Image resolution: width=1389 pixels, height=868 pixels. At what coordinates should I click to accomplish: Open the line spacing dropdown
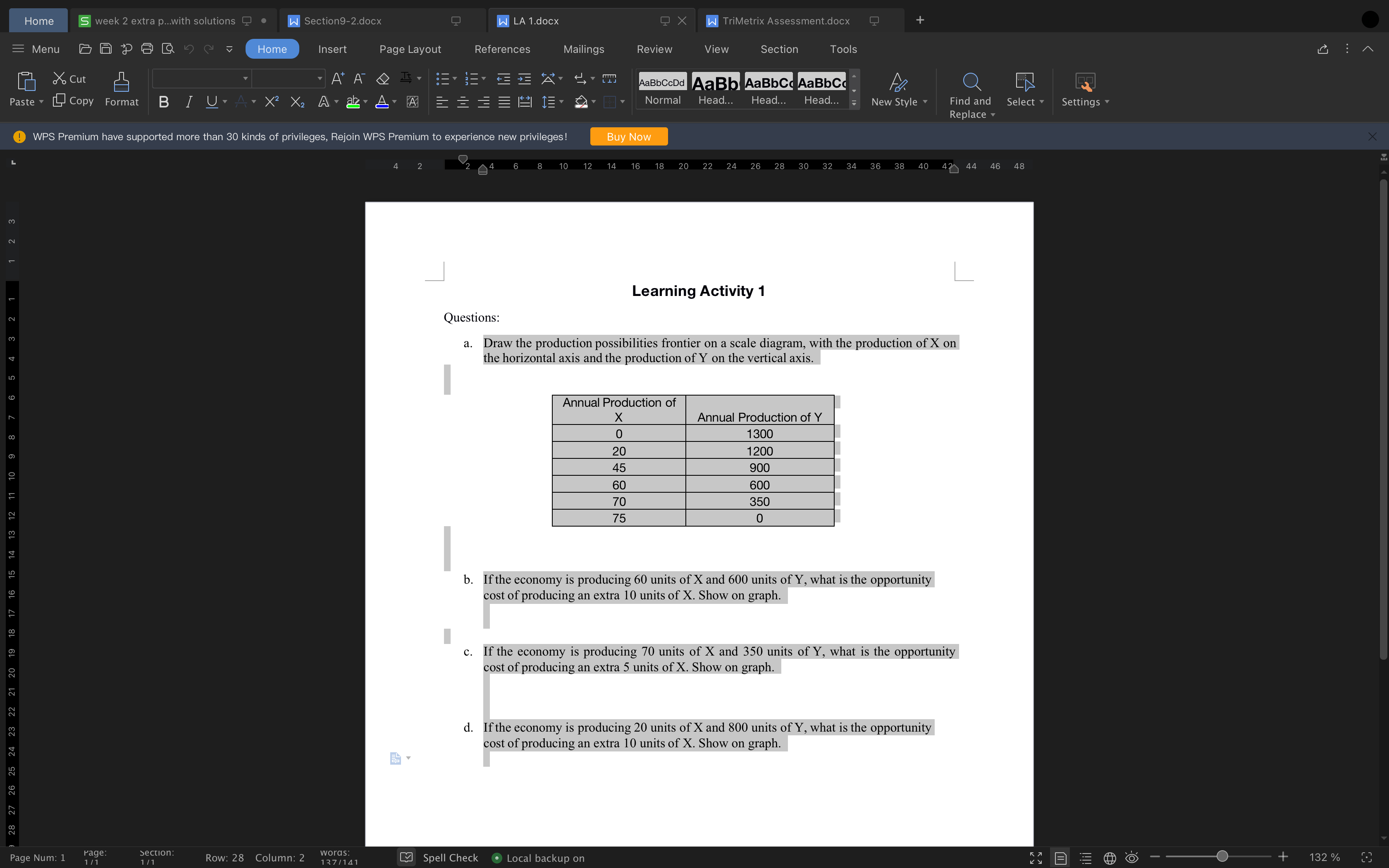pos(561,102)
